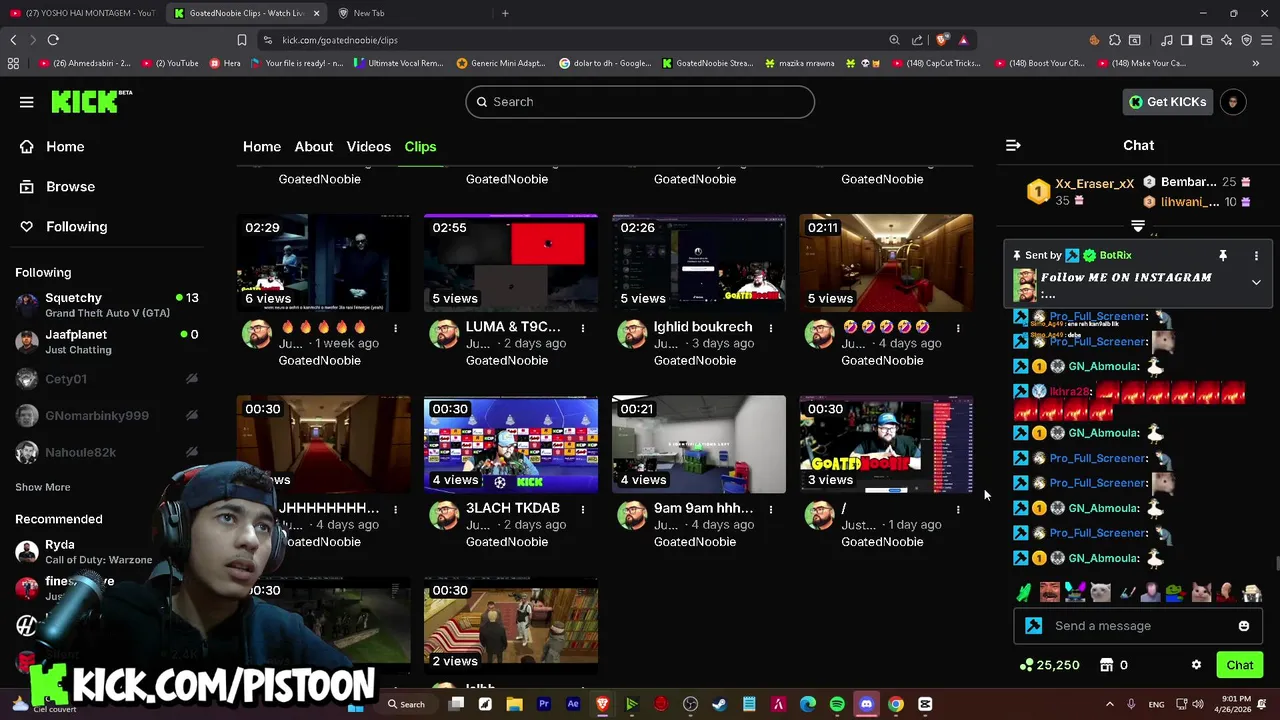Open Cety01 offline channel
The width and height of the screenshot is (1280, 720).
click(x=107, y=379)
